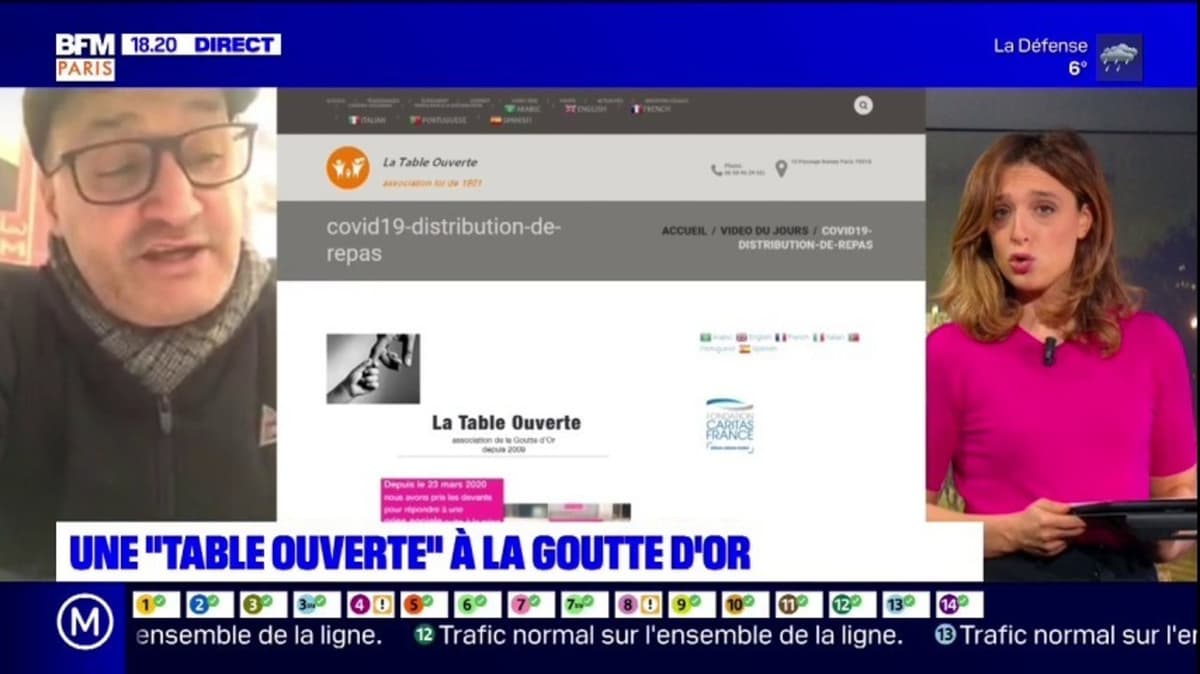Click the orange La Table Ouverte logo

coord(347,167)
